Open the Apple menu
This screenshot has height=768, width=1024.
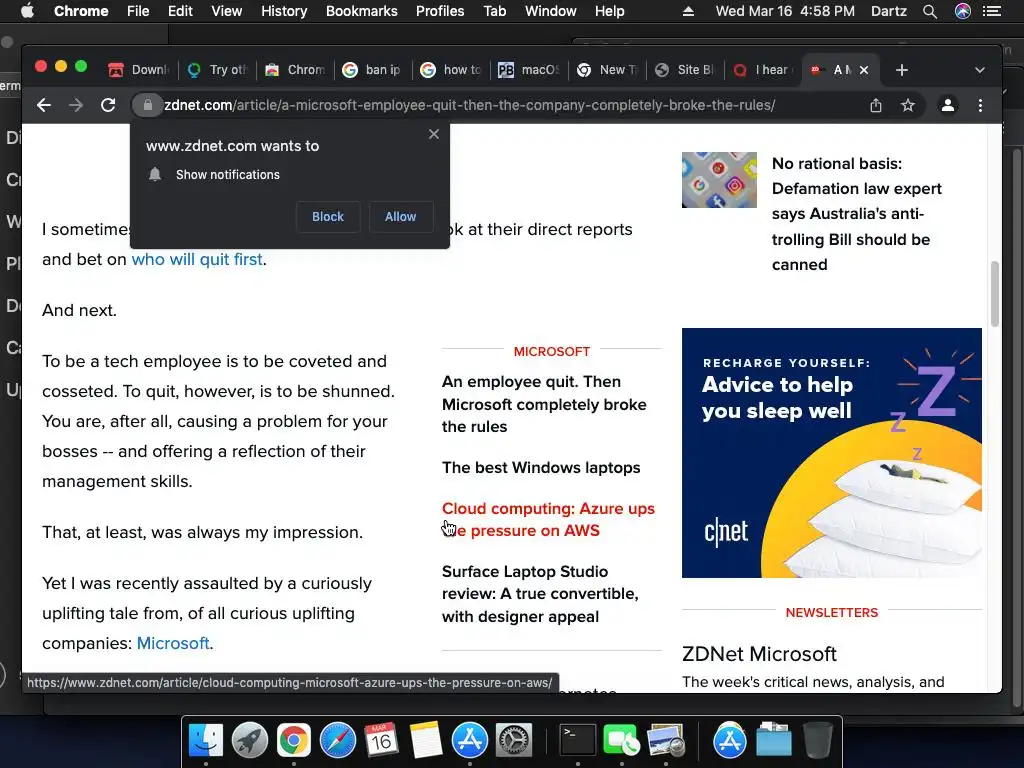tap(27, 11)
